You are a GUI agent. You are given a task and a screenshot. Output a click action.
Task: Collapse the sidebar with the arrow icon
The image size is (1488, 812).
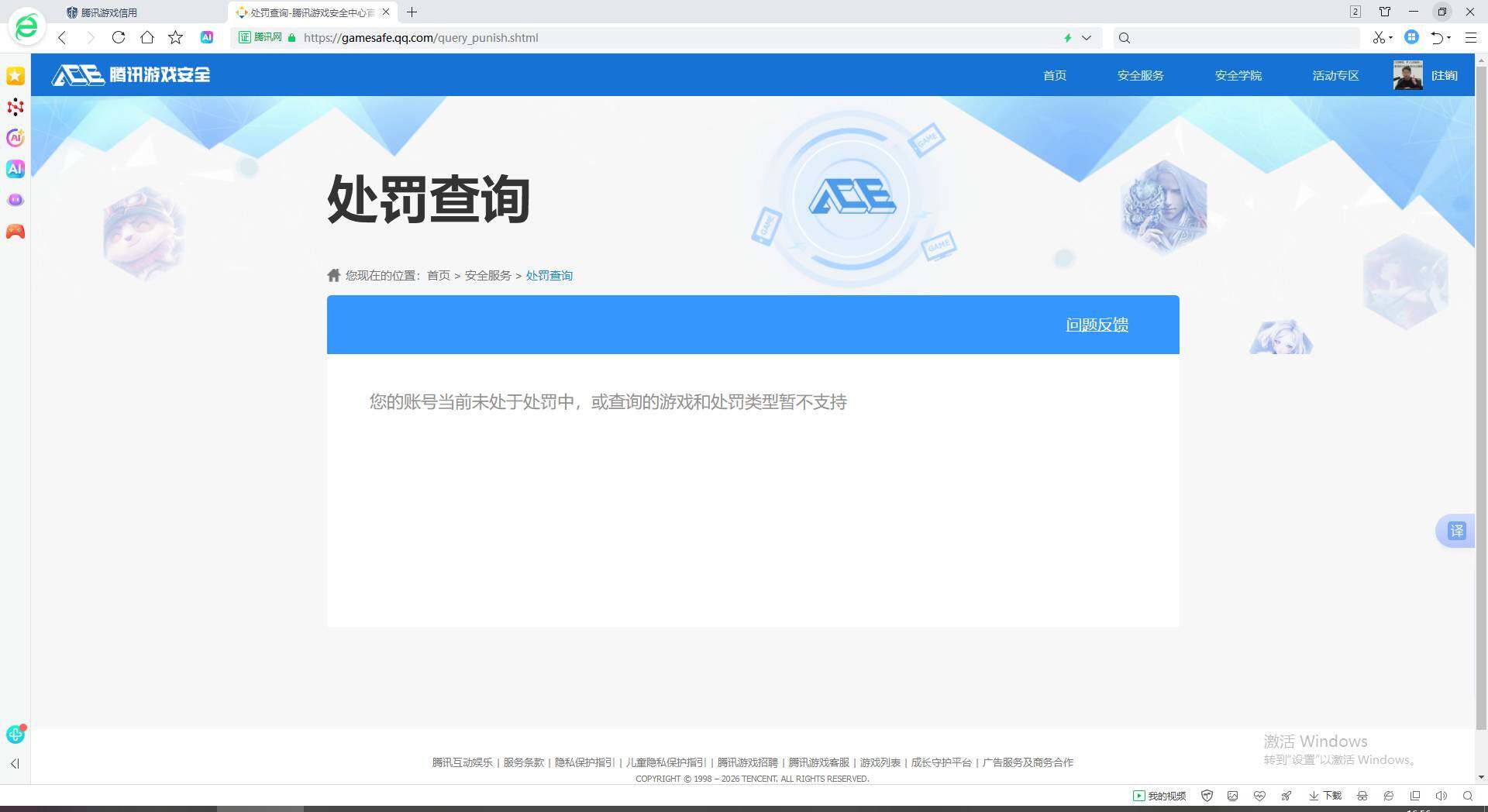click(15, 763)
